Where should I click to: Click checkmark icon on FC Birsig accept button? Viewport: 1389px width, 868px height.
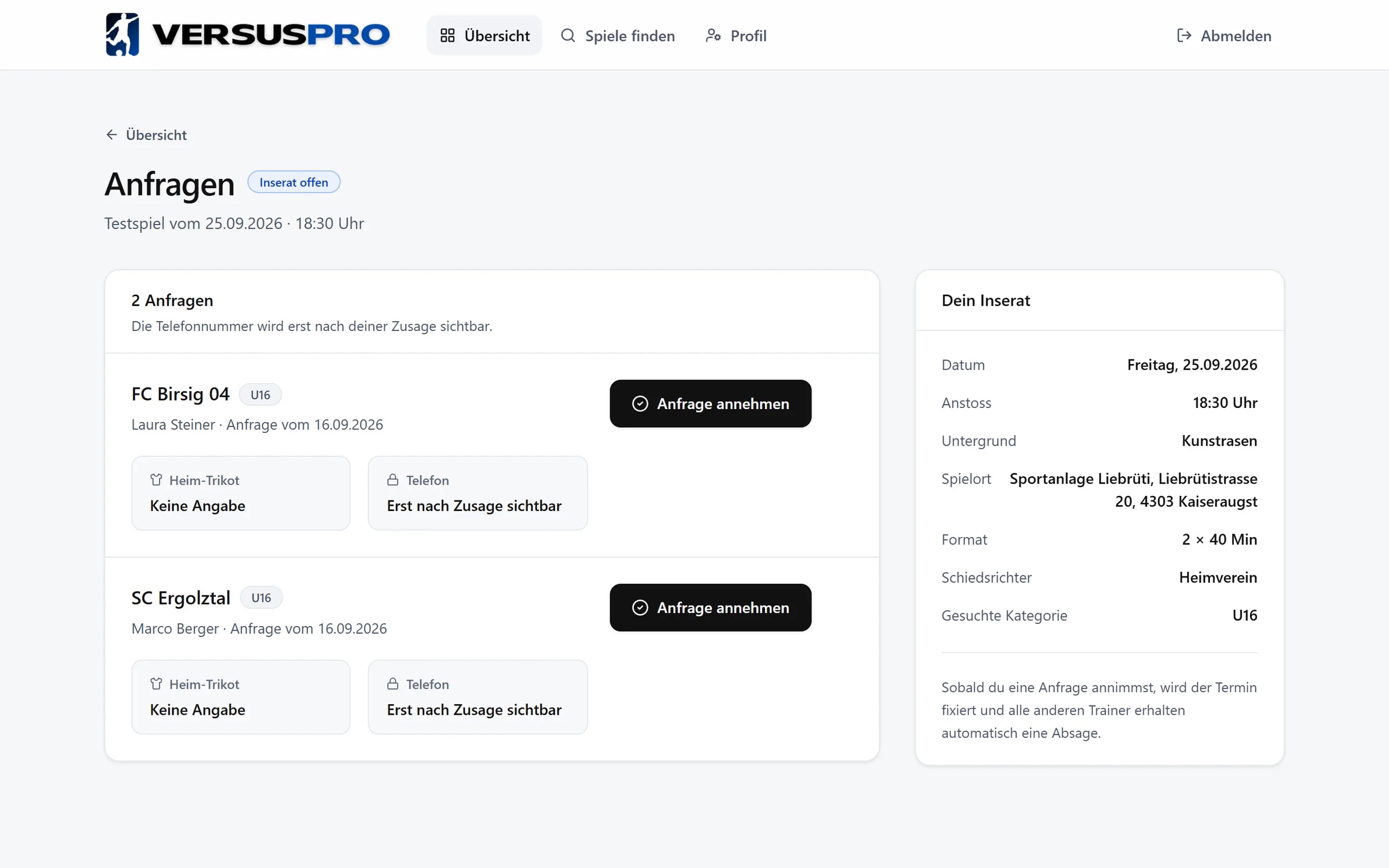click(640, 403)
